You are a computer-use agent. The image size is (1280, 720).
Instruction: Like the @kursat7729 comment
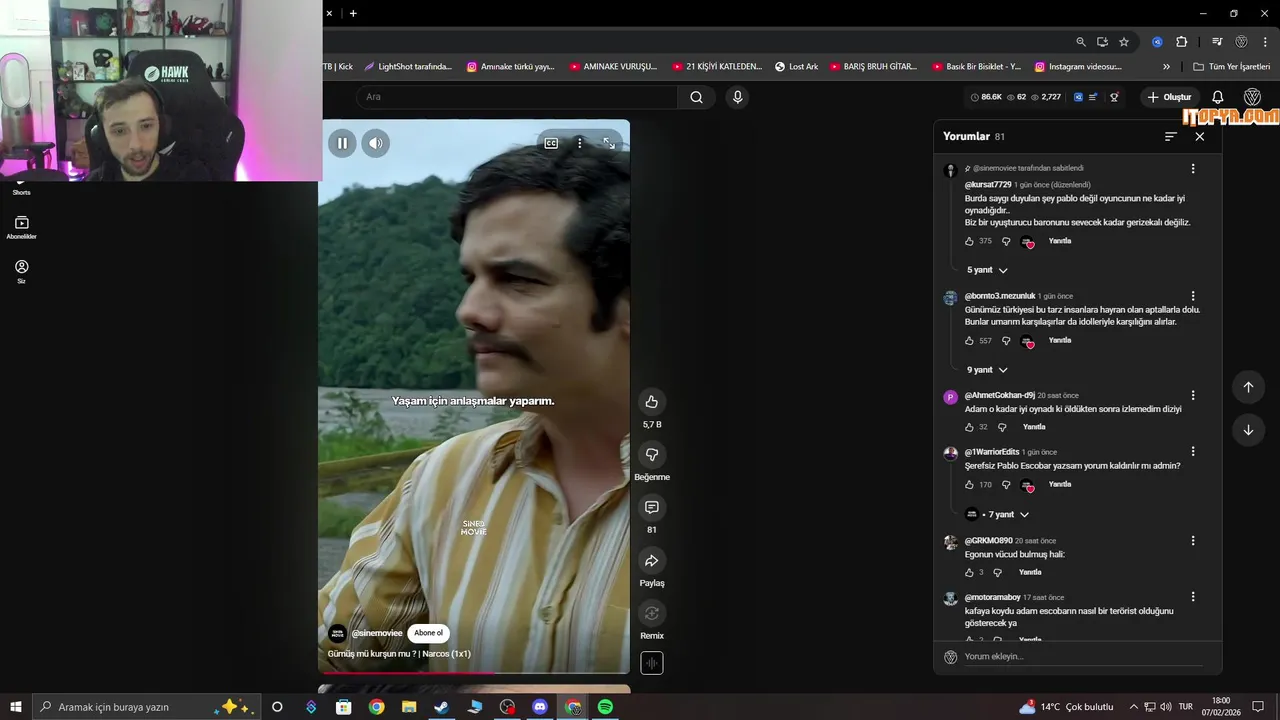pyautogui.click(x=969, y=241)
